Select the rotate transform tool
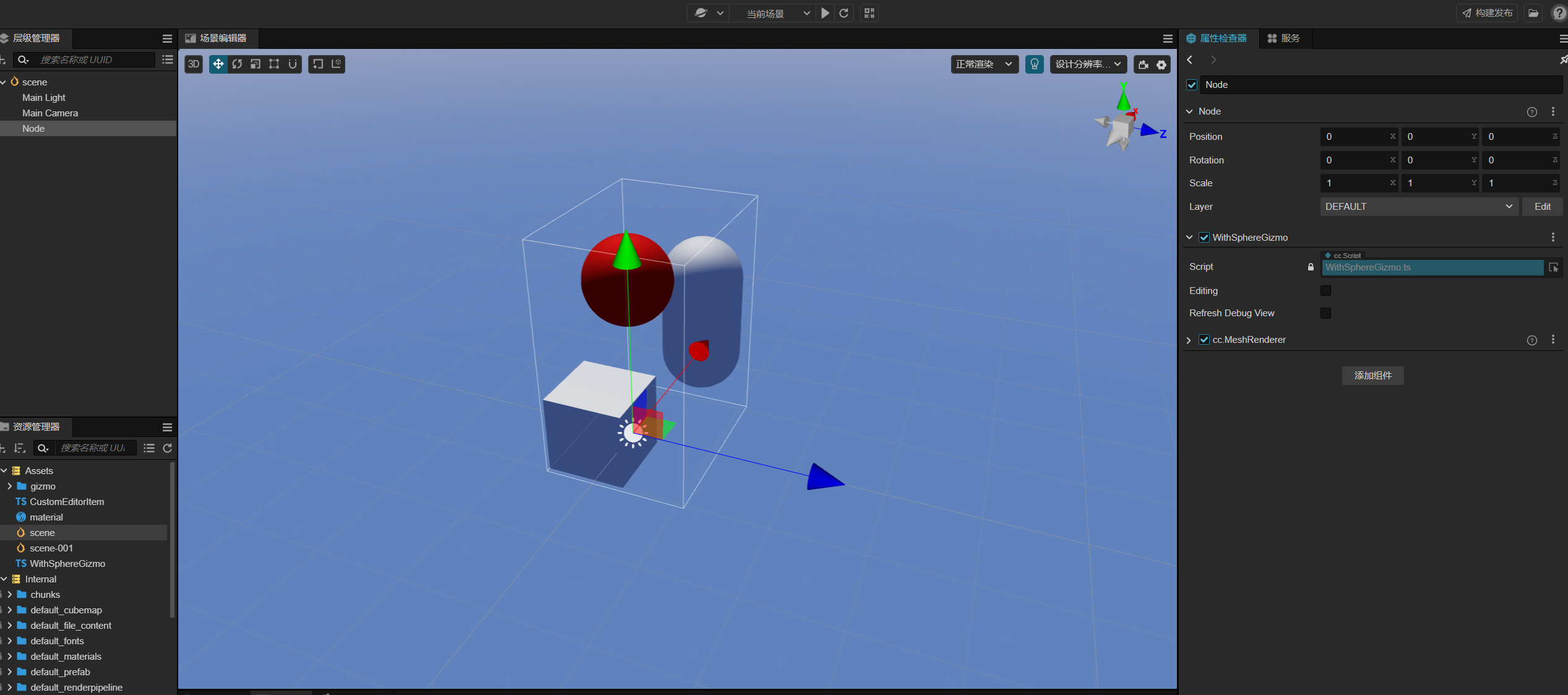1568x695 pixels. pos(237,64)
